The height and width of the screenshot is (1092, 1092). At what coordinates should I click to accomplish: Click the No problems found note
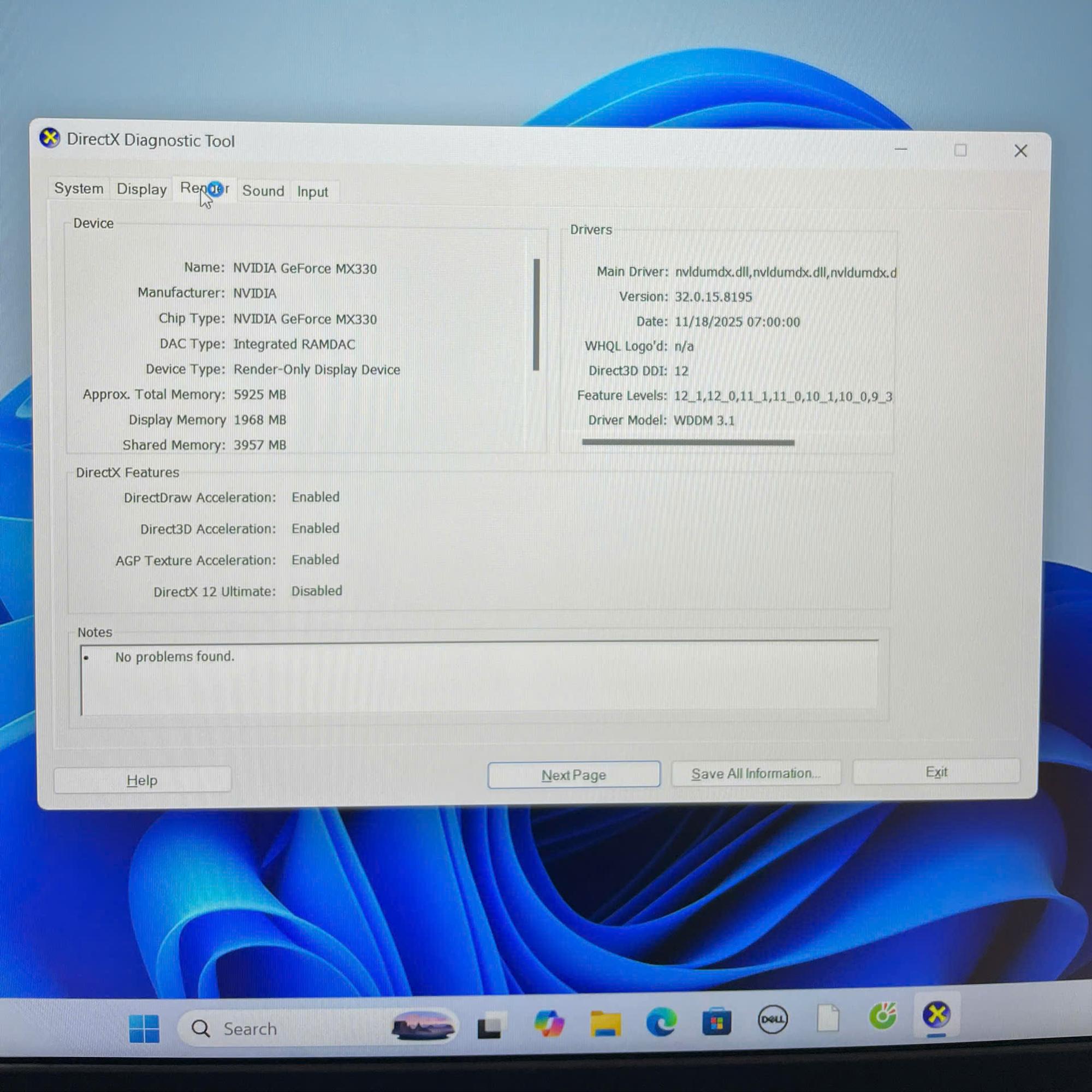(175, 656)
